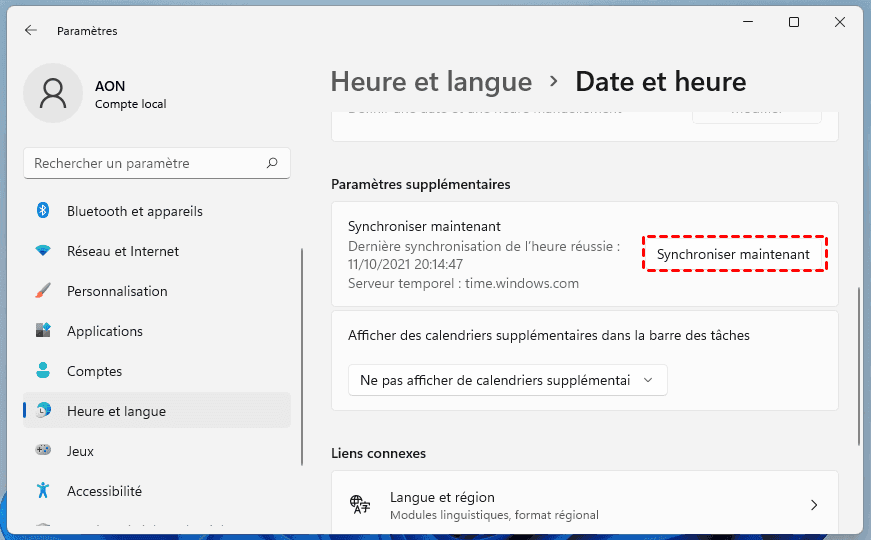
Task: Click the '11/10/2021 20:14:47' sync timestamp
Action: (x=406, y=264)
